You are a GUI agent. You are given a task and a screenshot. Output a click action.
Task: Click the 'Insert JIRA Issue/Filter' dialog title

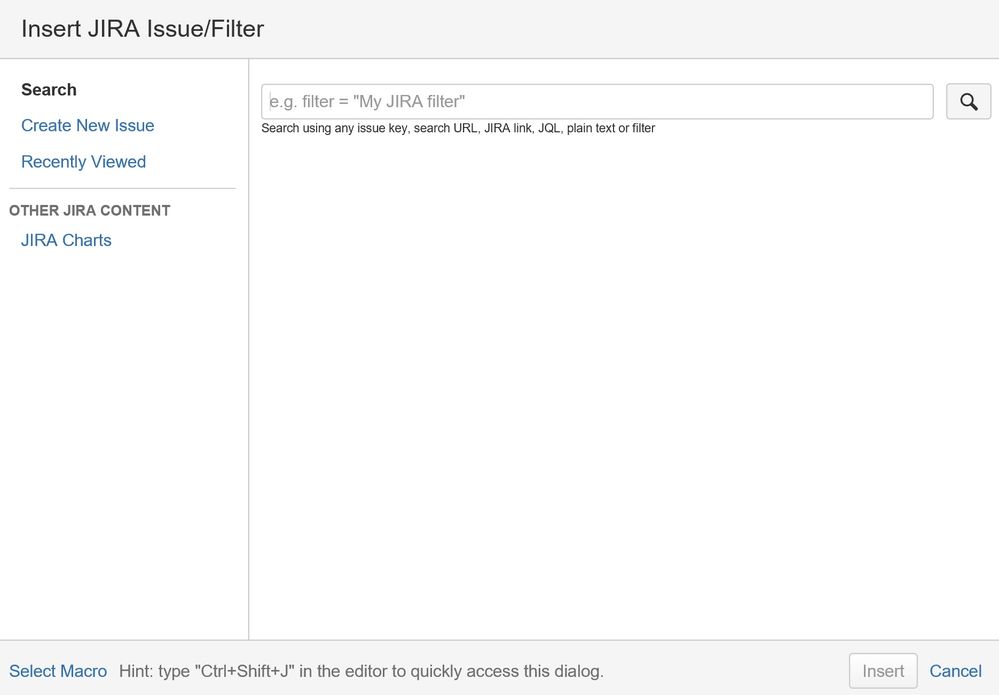[143, 29]
